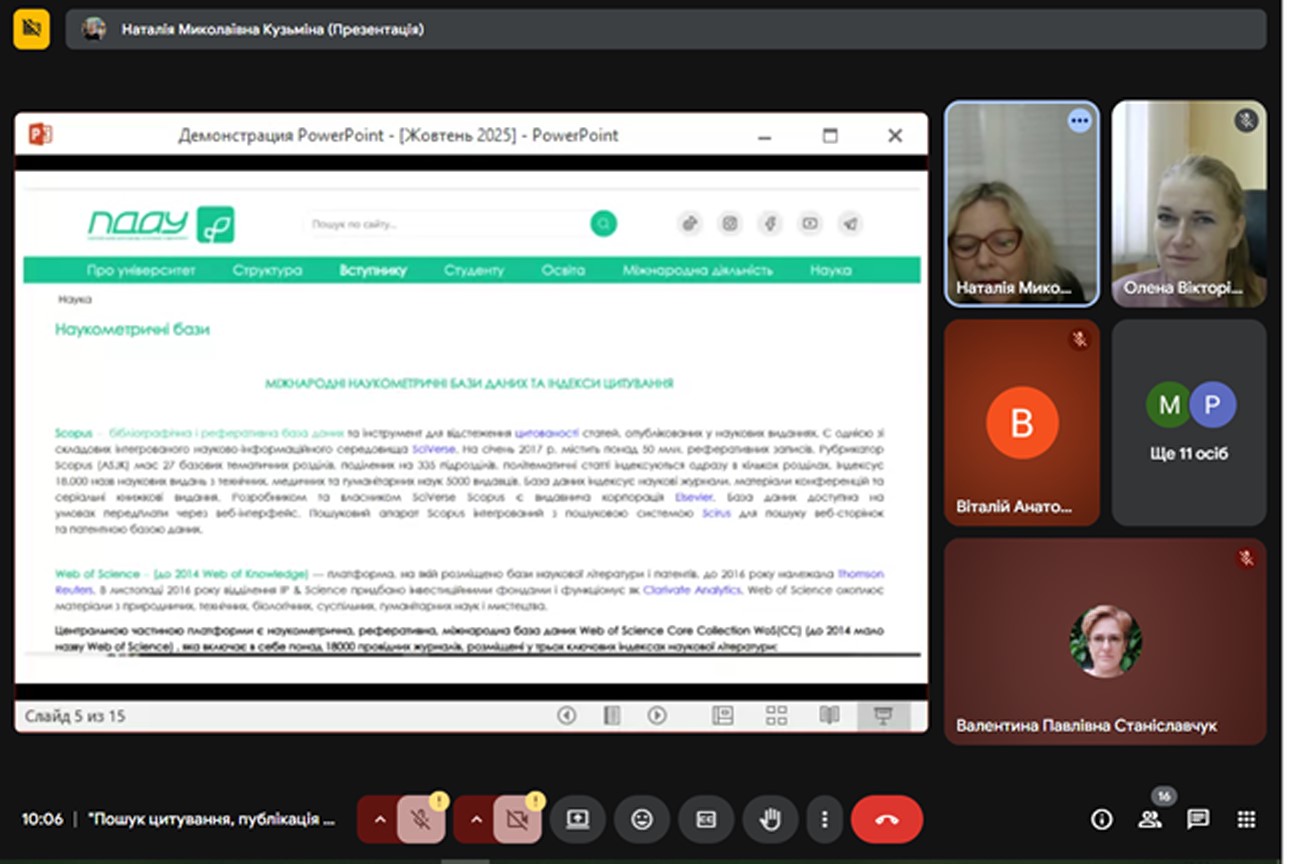Start screen sharing with present button
Viewport: 1298px width, 864px height.
577,819
